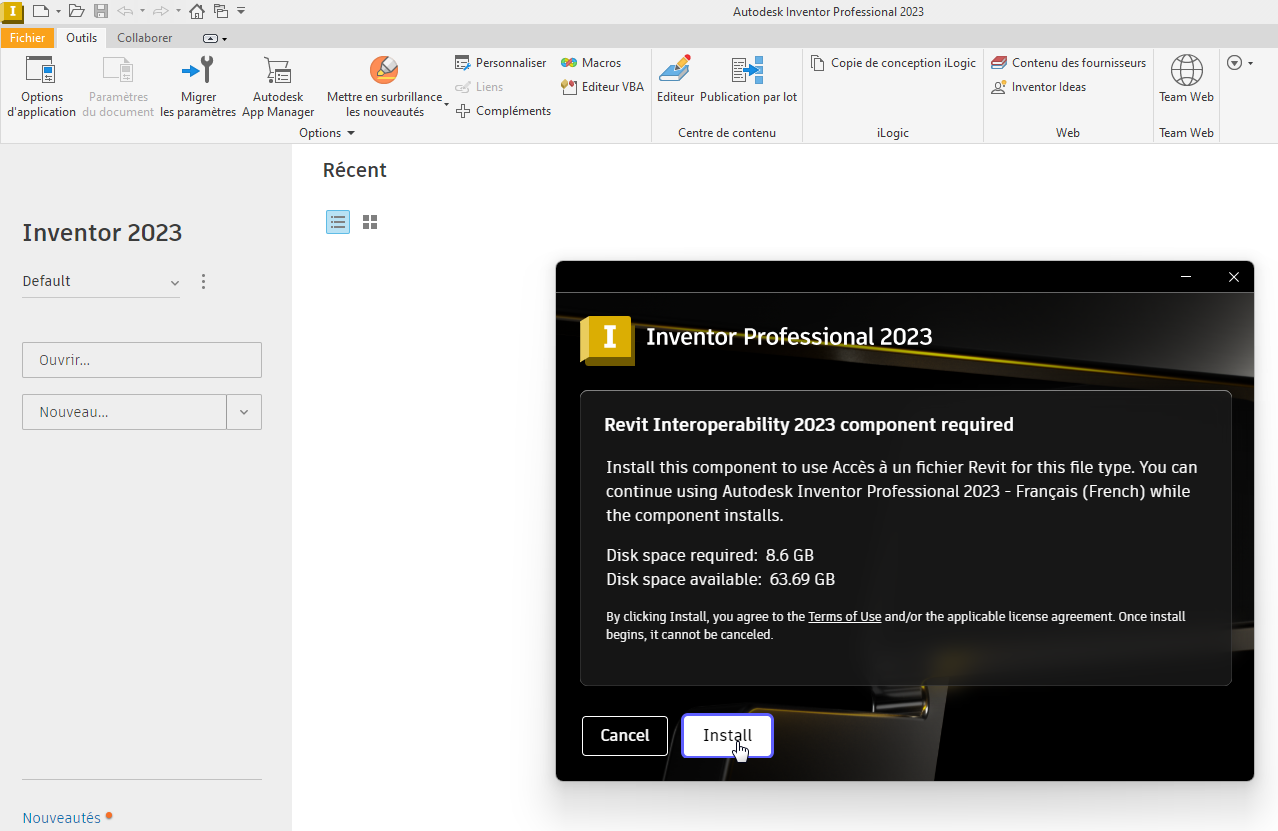
Task: Click Install in the installer dialog
Action: (727, 736)
